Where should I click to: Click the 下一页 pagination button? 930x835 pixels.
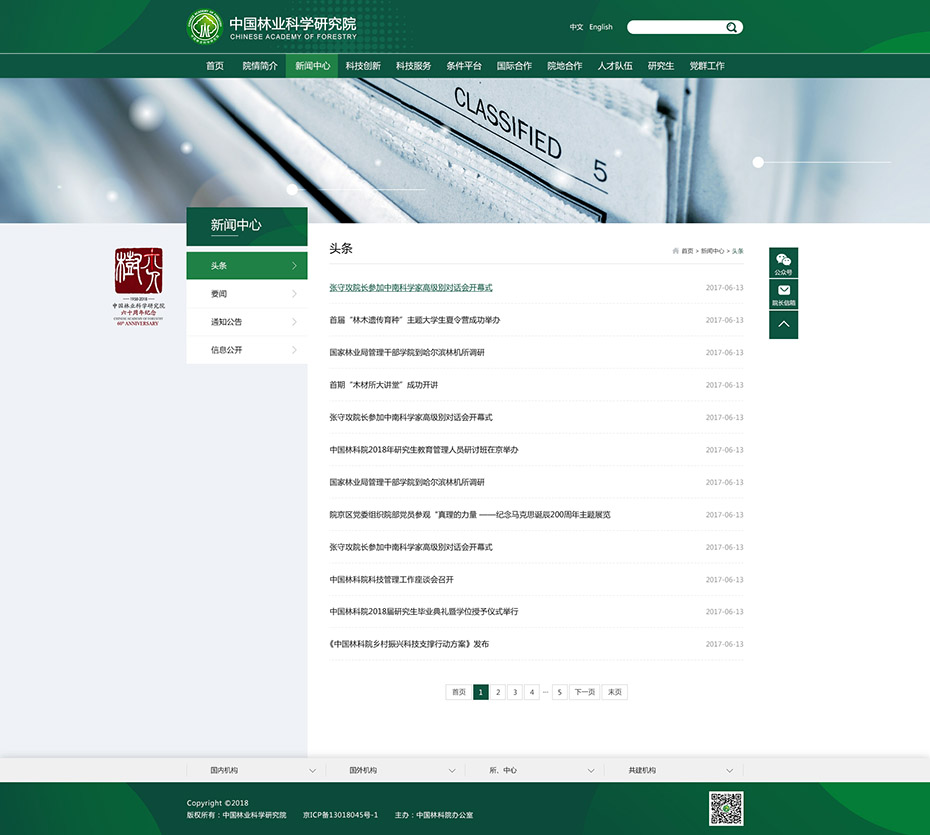click(585, 692)
